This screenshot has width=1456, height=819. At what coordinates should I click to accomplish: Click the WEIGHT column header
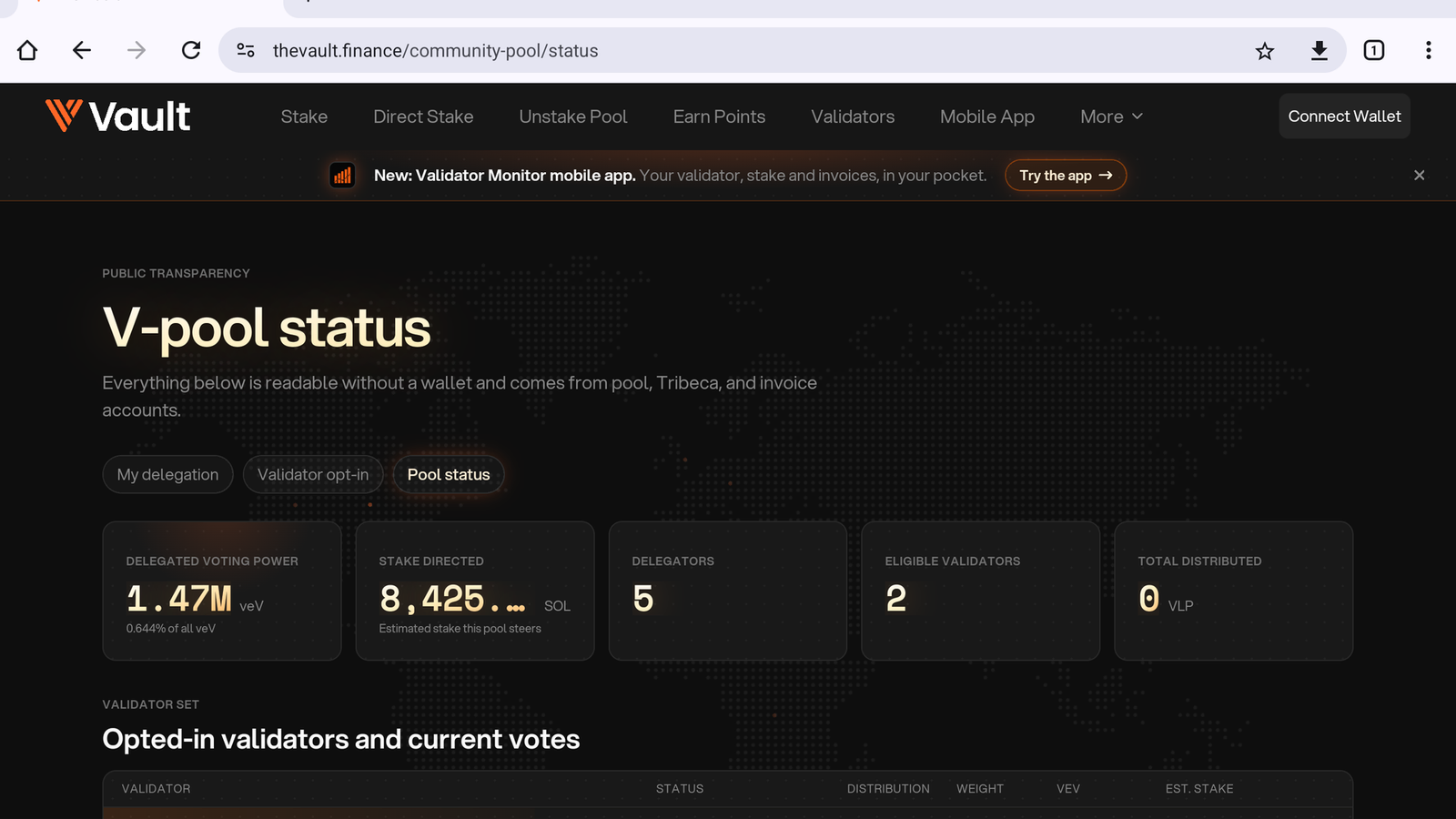(x=980, y=789)
